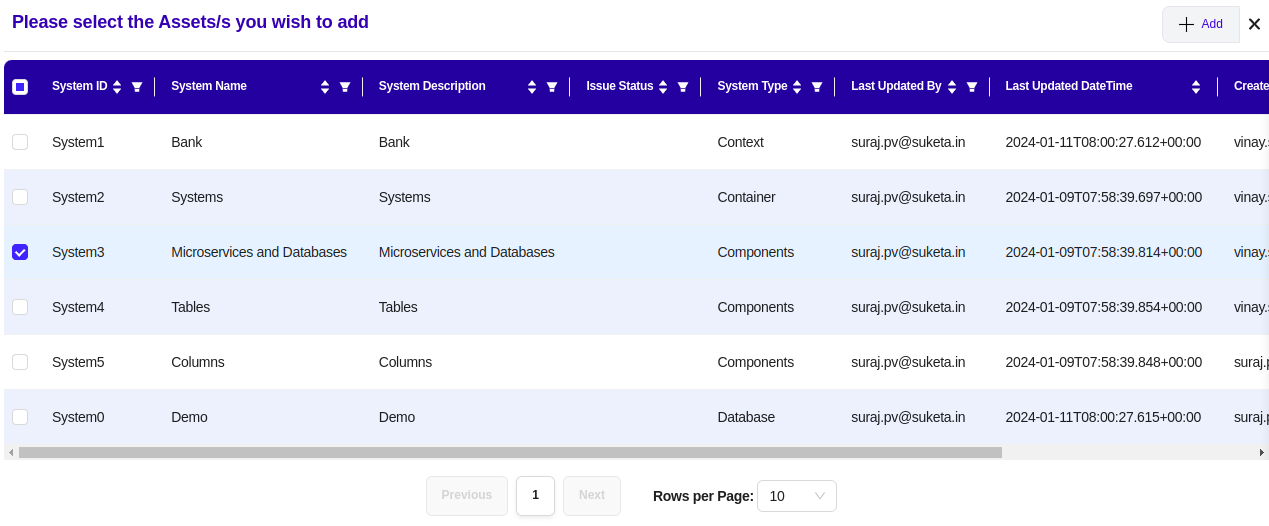Click the System Type filter icon

(x=817, y=87)
